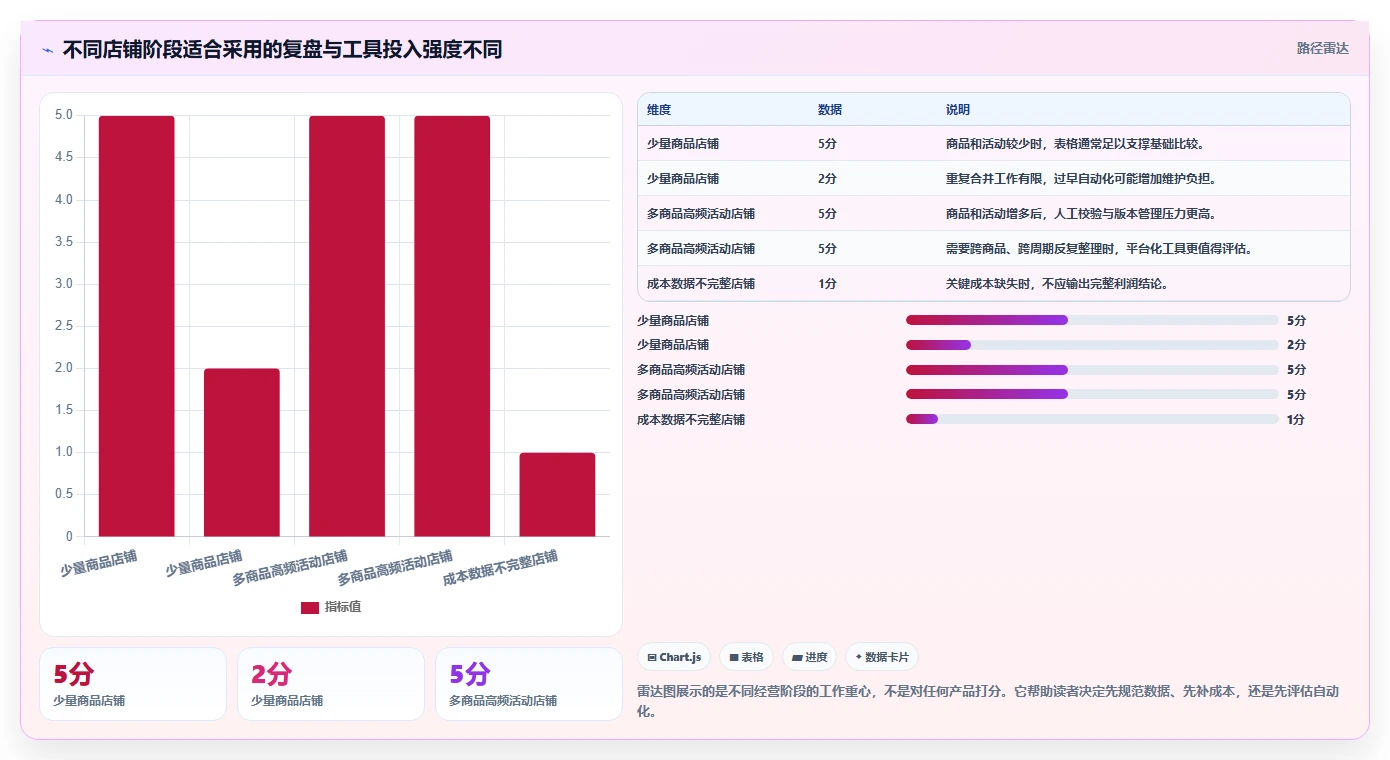Click the 路径雷达 label in the header

[x=1322, y=48]
